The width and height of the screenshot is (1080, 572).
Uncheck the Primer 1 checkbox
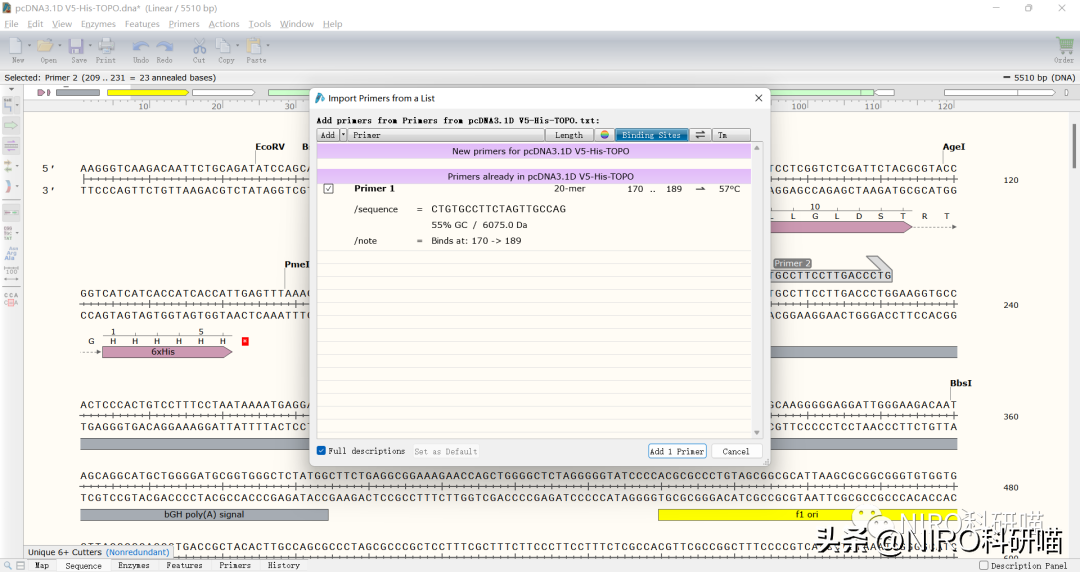329,189
